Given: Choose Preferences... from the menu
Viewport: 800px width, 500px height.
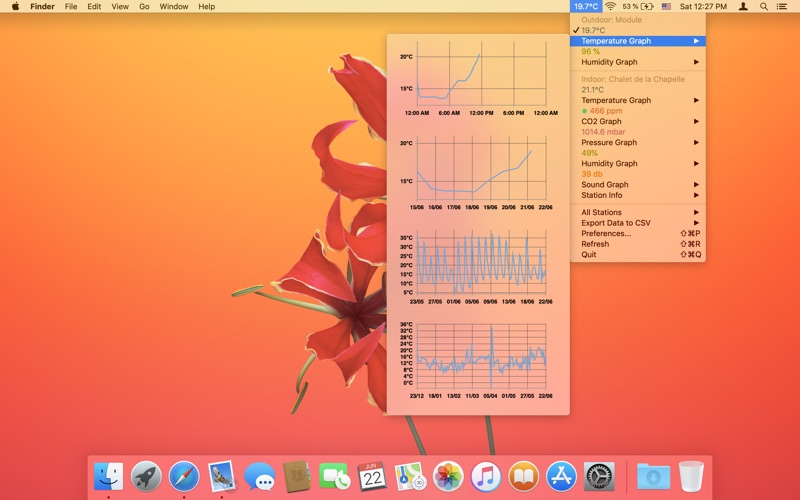Looking at the screenshot, I should pyautogui.click(x=606, y=233).
